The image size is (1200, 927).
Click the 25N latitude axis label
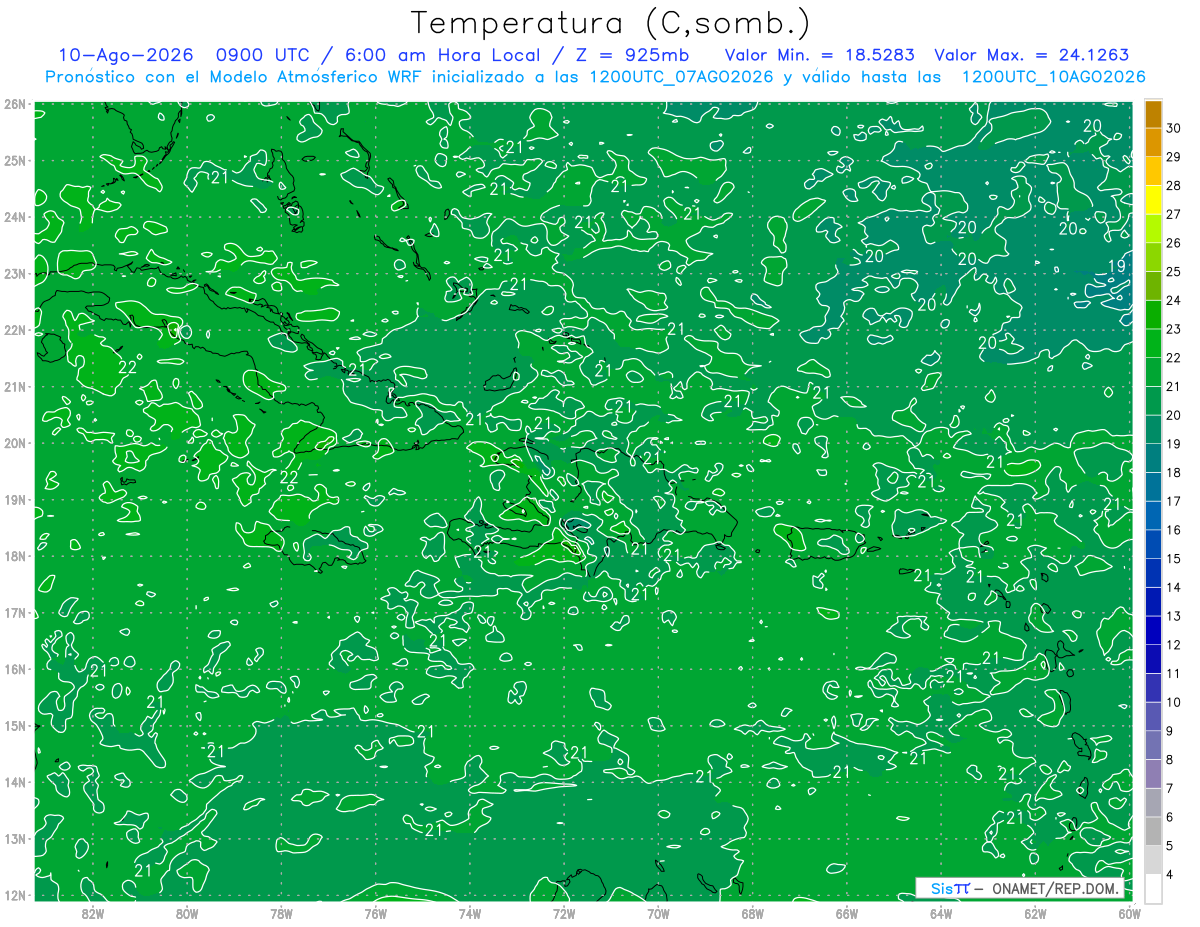pos(14,160)
